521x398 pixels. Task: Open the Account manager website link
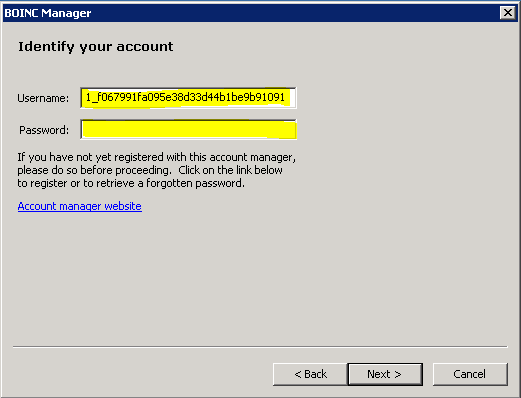(x=80, y=206)
